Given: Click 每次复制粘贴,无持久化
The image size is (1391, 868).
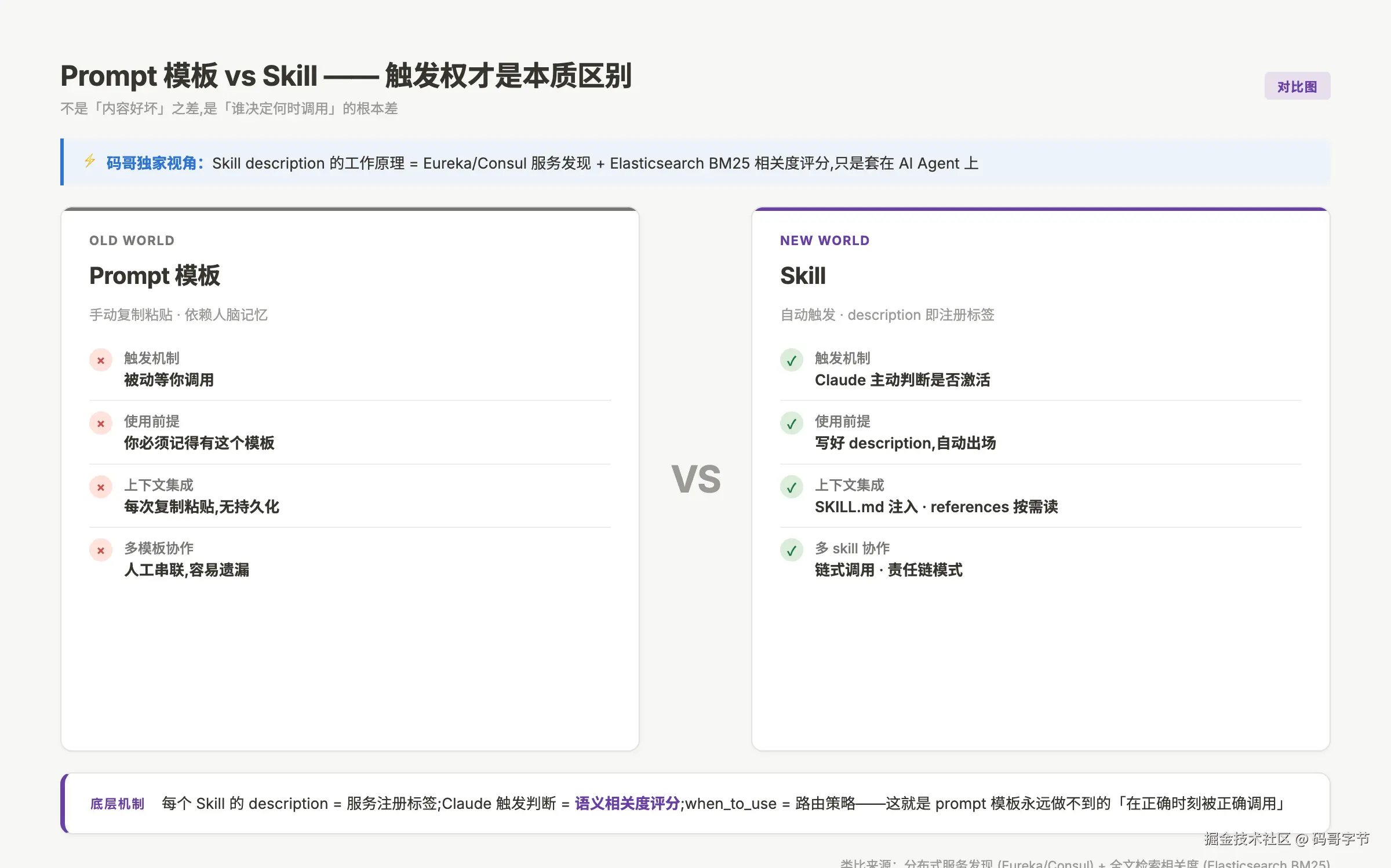Looking at the screenshot, I should [x=202, y=507].
